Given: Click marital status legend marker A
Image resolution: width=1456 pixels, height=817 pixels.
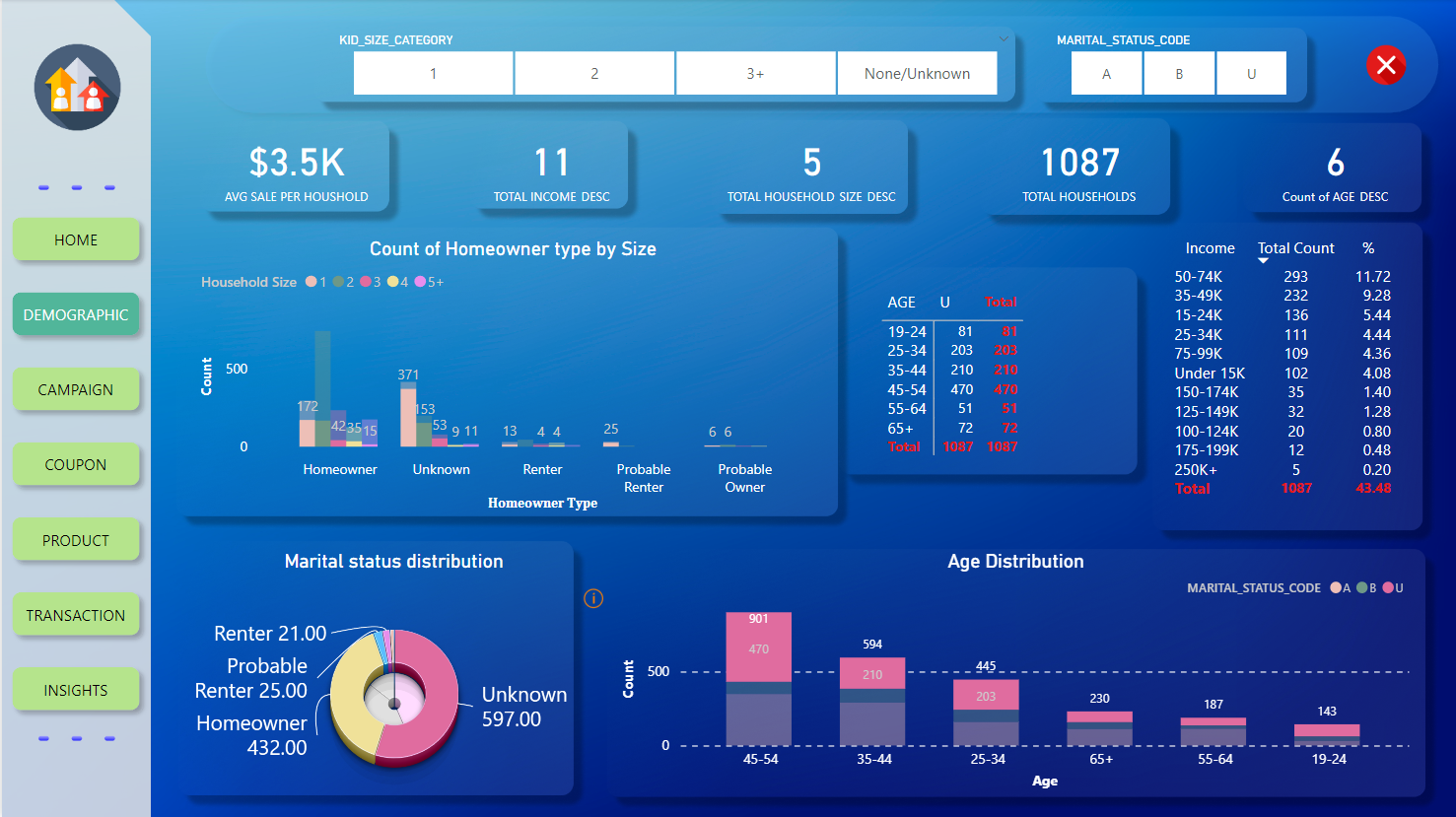Looking at the screenshot, I should pos(1336,588).
